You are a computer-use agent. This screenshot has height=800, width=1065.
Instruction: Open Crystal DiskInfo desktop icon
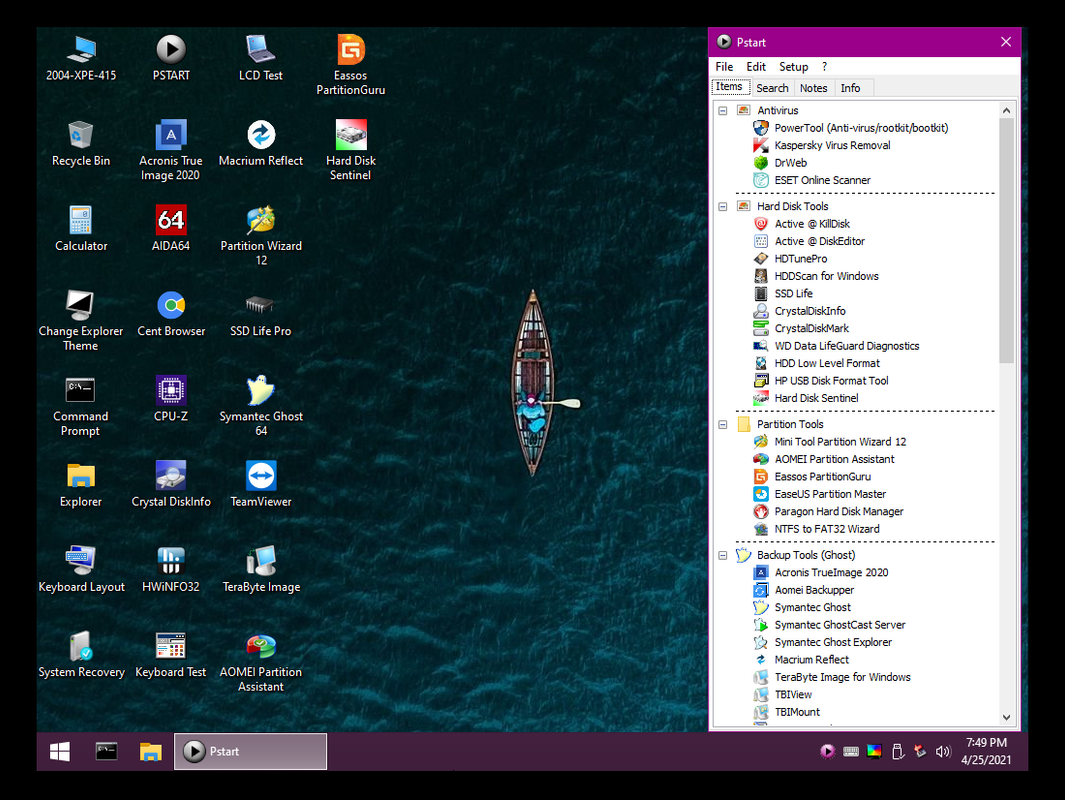click(171, 484)
